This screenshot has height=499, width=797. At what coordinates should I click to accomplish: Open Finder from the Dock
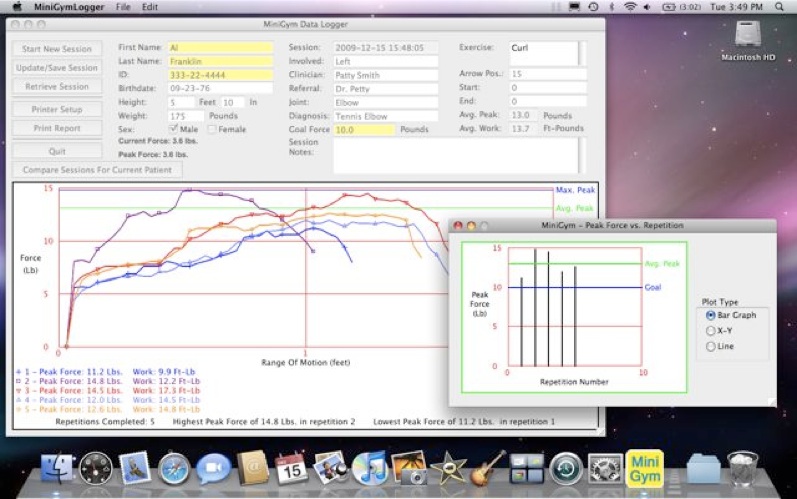(x=56, y=468)
